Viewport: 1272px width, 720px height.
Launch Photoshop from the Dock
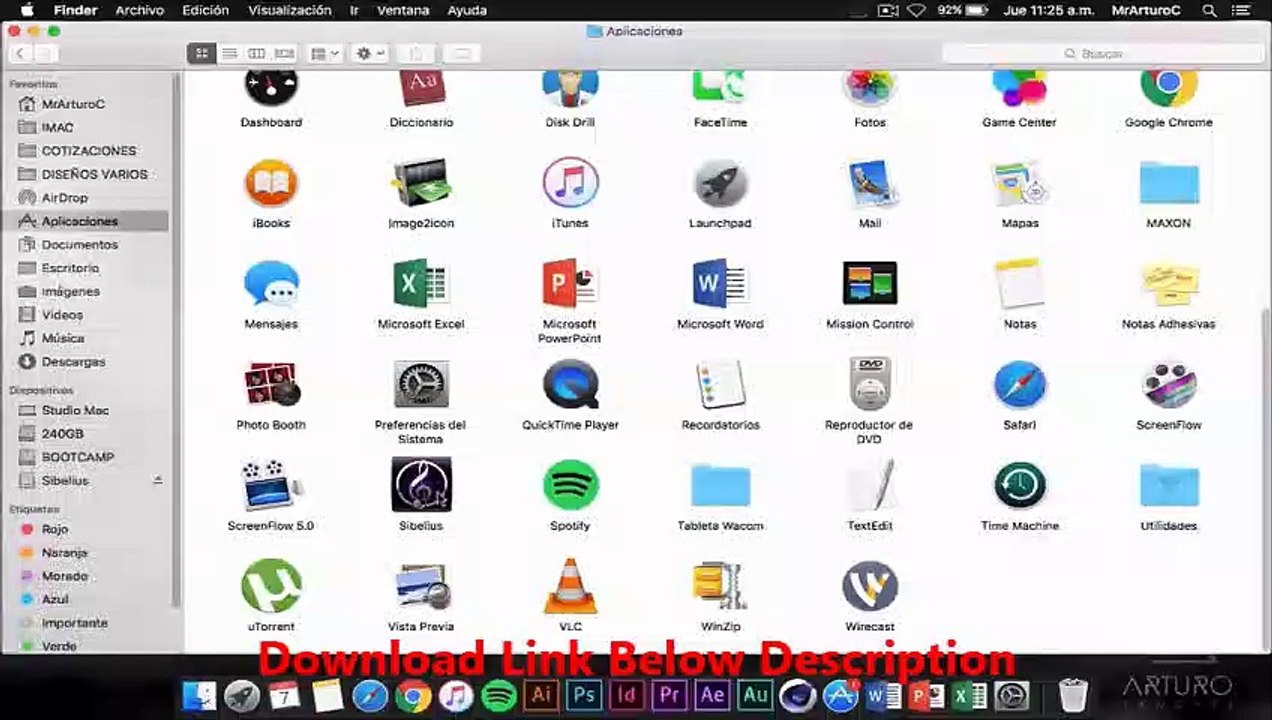pos(583,695)
